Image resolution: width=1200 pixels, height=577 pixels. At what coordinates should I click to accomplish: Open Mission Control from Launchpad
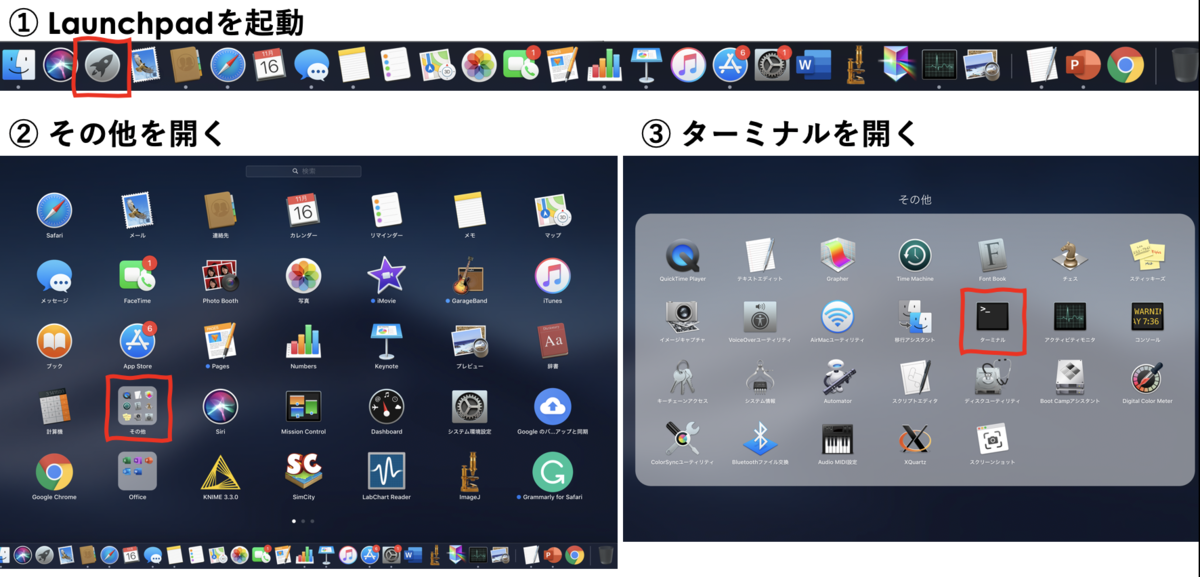[x=302, y=407]
